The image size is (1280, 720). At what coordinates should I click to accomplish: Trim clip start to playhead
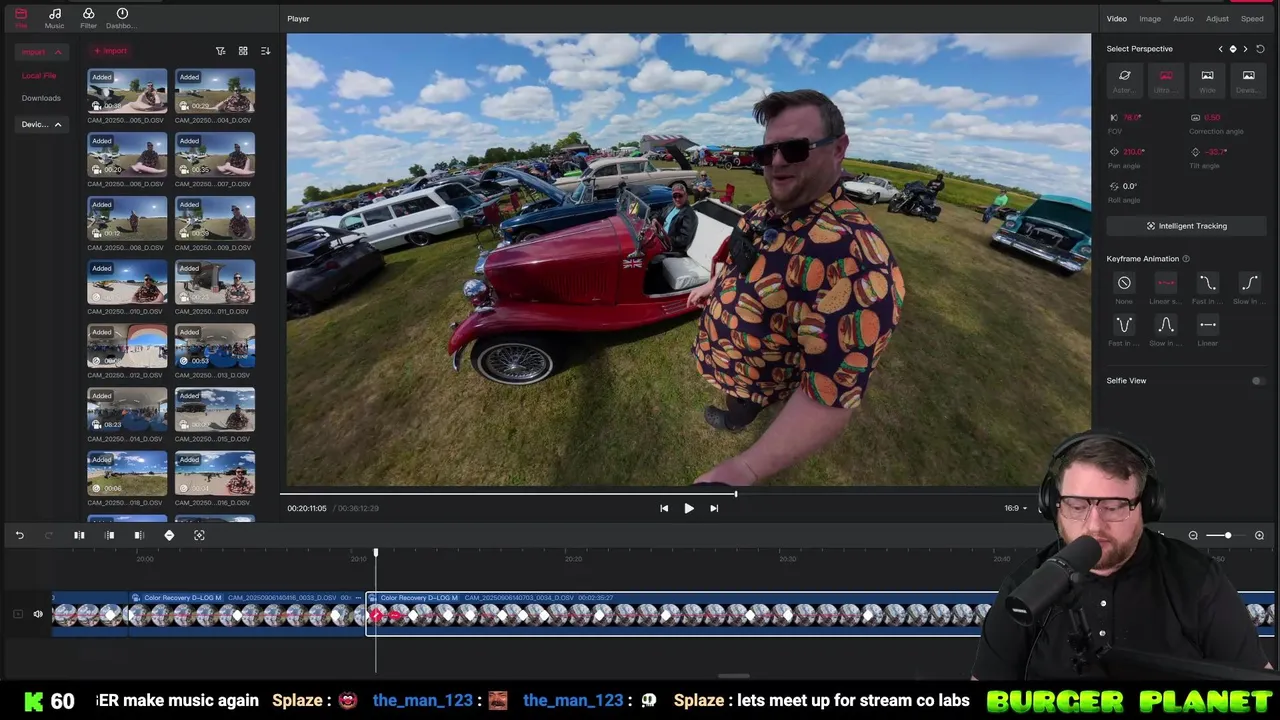pos(110,536)
